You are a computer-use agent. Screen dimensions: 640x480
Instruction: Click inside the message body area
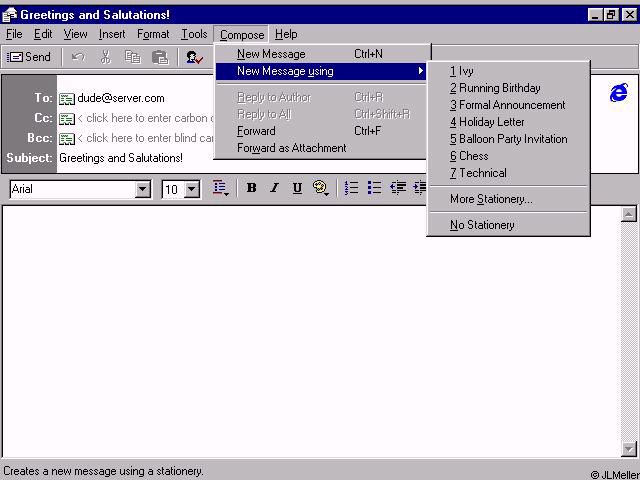click(x=311, y=331)
